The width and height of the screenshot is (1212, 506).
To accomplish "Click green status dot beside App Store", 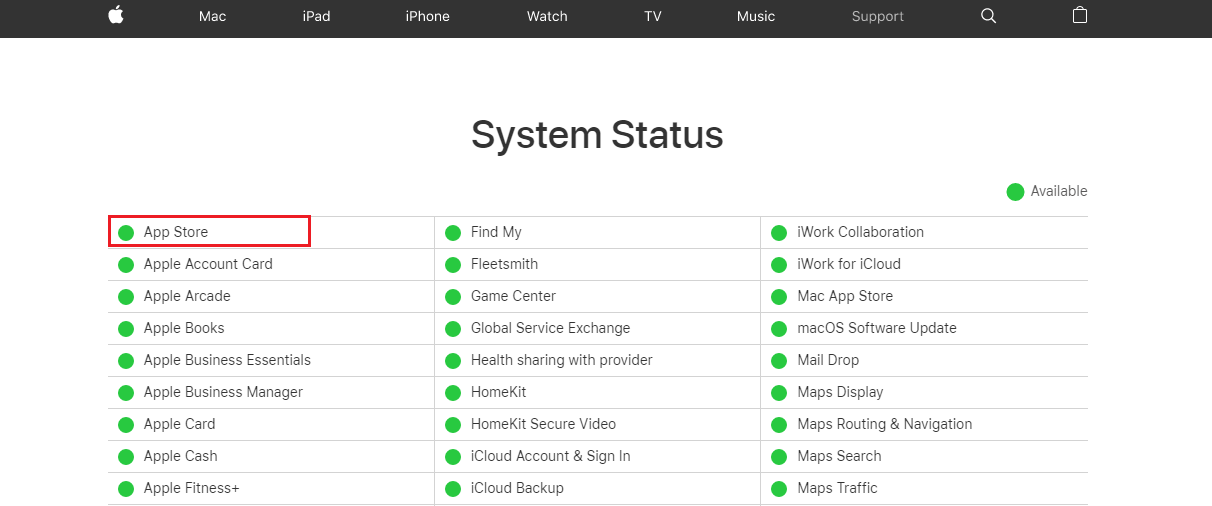I will click(x=126, y=233).
